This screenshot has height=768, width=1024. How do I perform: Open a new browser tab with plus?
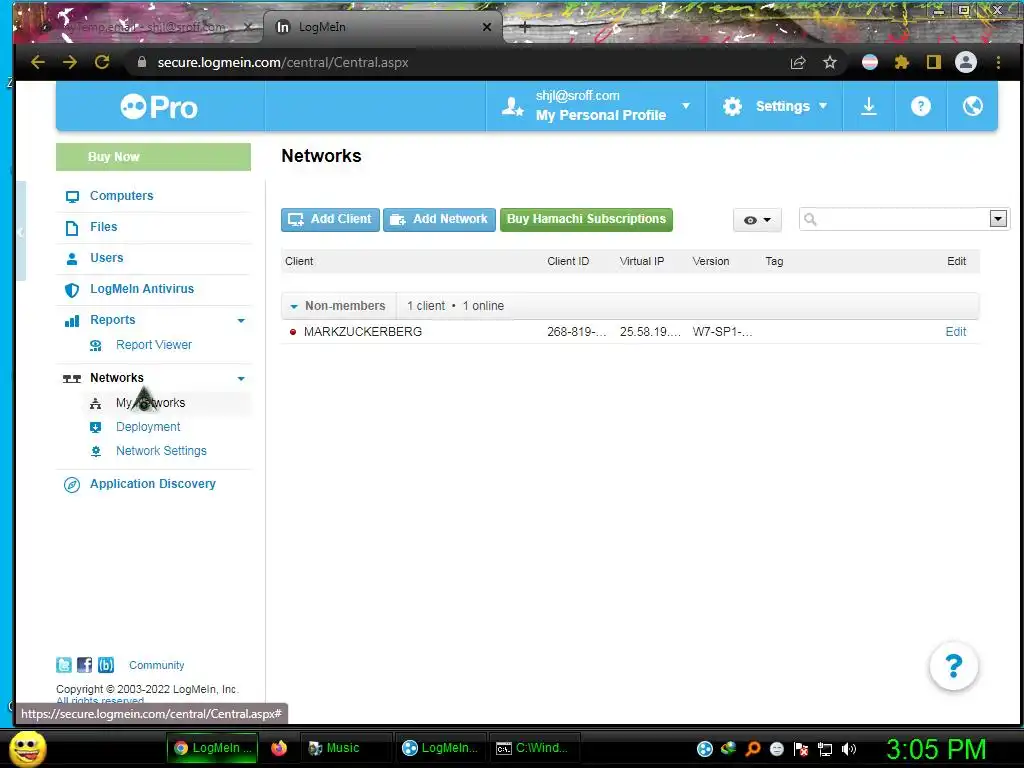tap(524, 27)
